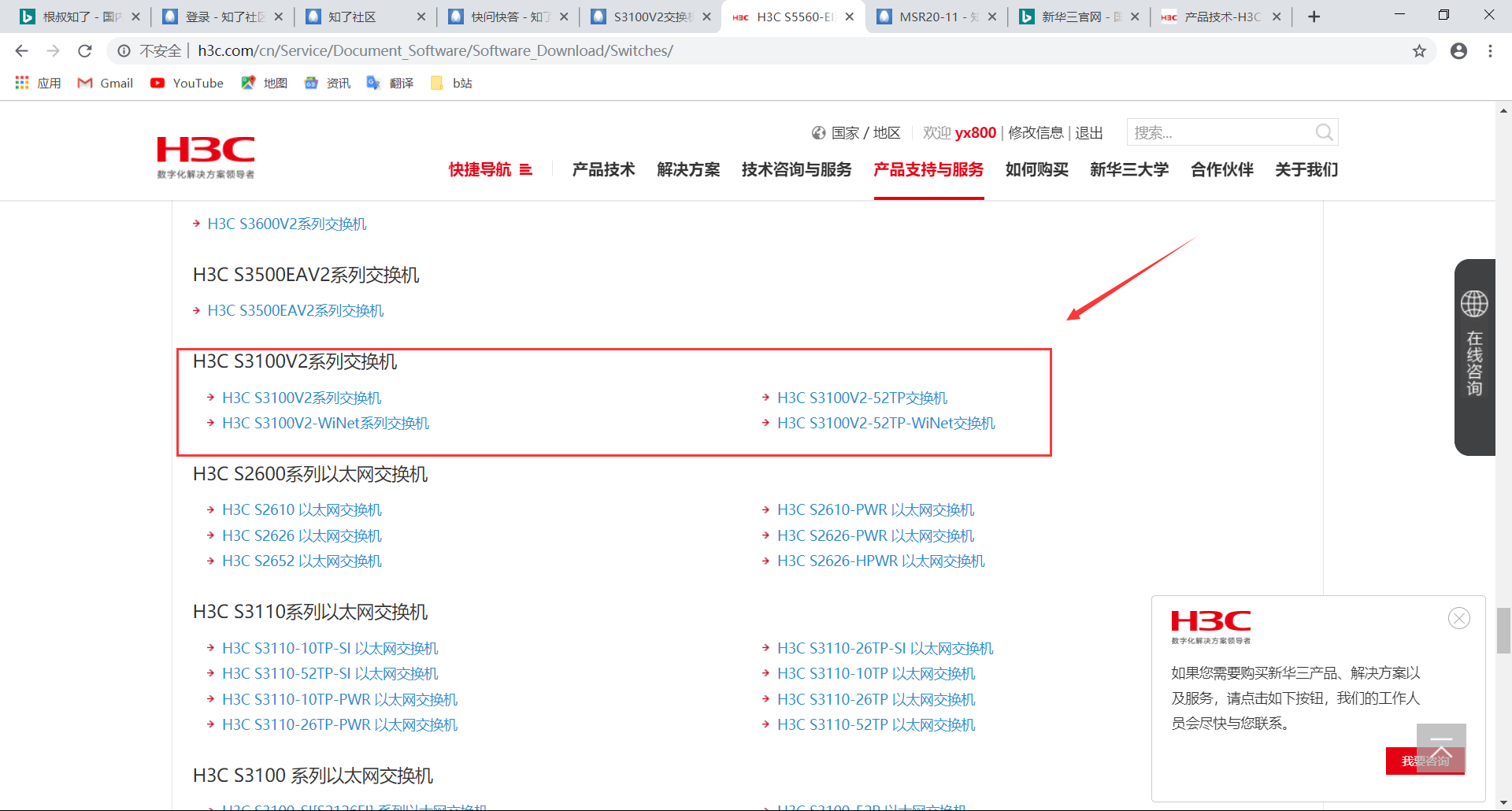
Task: Open the 在线咨询 online consultation sidebar
Action: [x=1474, y=357]
